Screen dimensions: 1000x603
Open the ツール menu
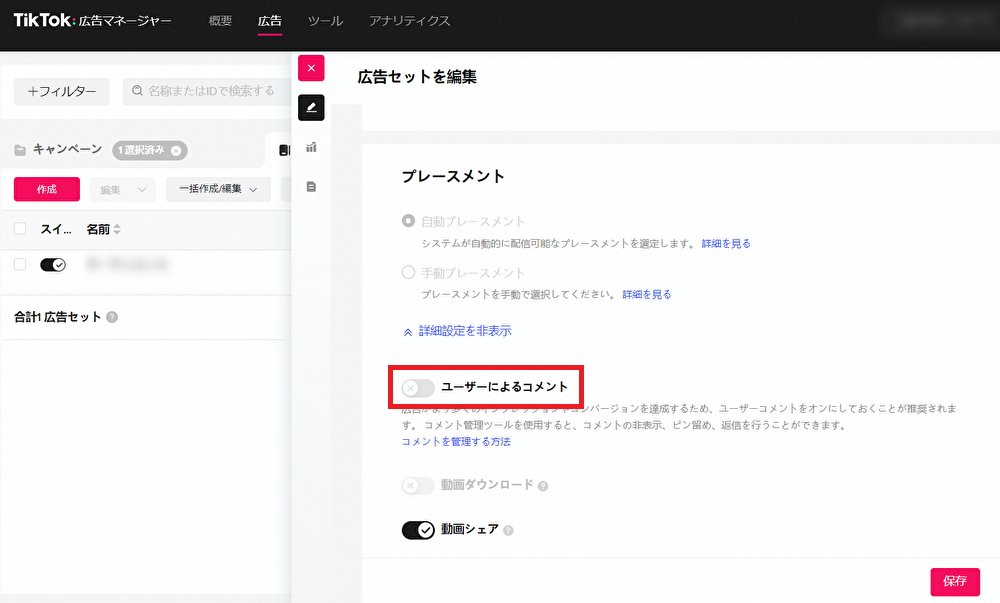(x=325, y=21)
